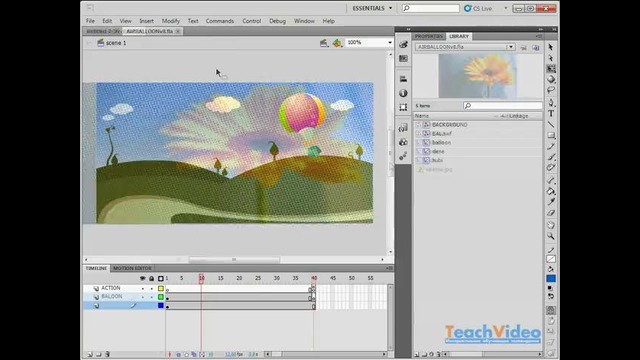Screen dimensions: 640x360
Task: Pick the Bone tool
Action: click(551, 180)
